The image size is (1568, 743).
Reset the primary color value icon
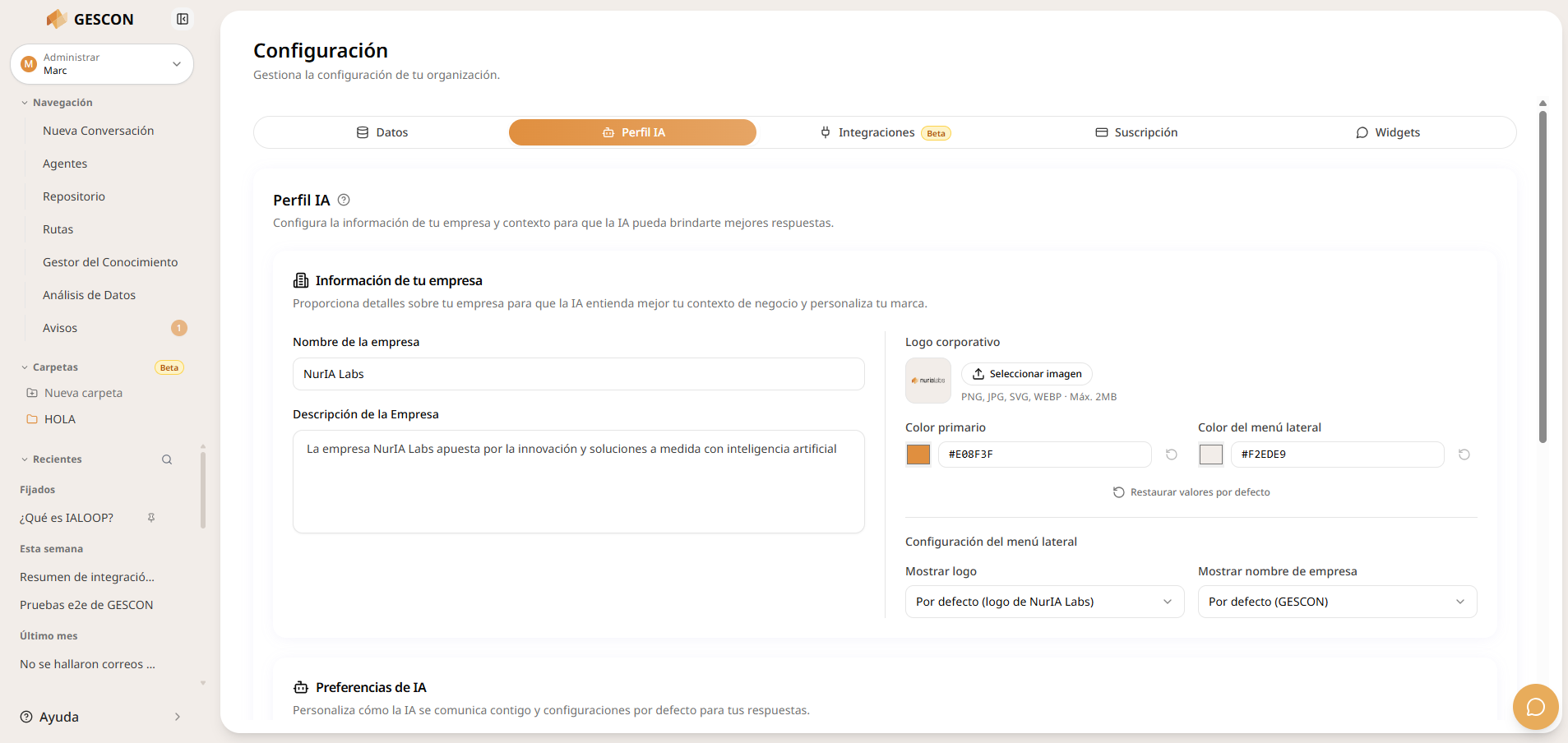[1172, 455]
